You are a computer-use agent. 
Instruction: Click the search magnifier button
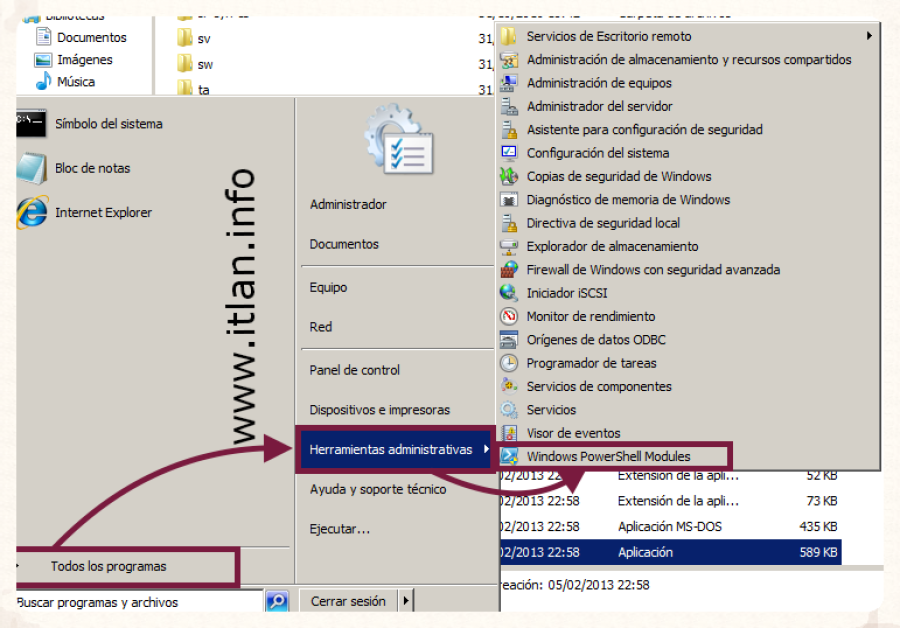point(277,602)
